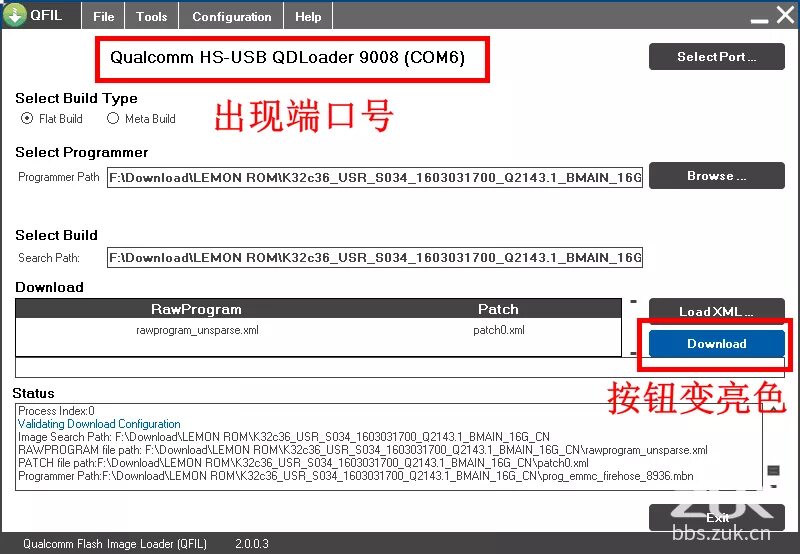Click the RawProgram column header
The height and width of the screenshot is (554, 800).
pos(196,309)
